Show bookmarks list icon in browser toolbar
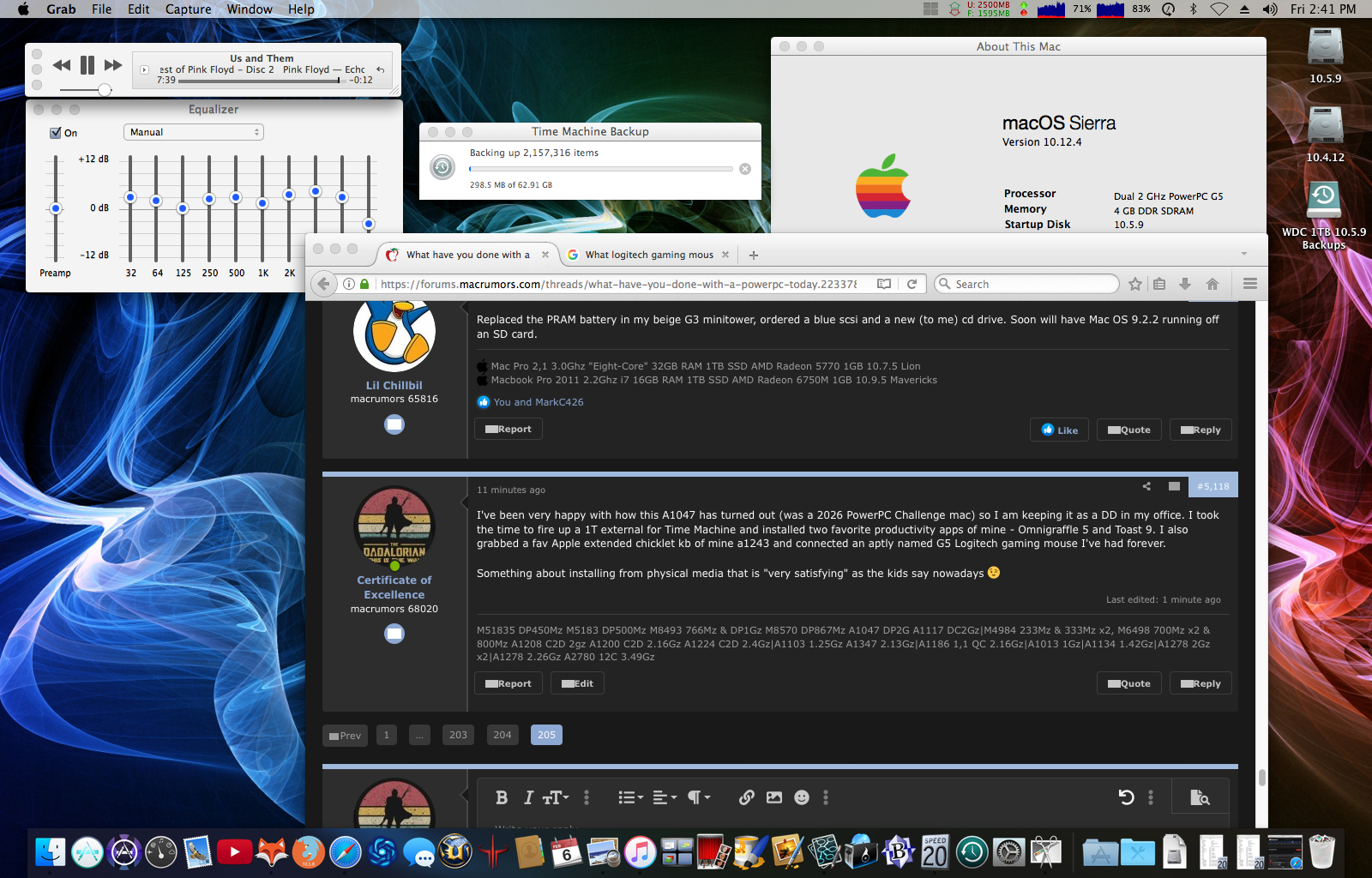 coord(1159,284)
